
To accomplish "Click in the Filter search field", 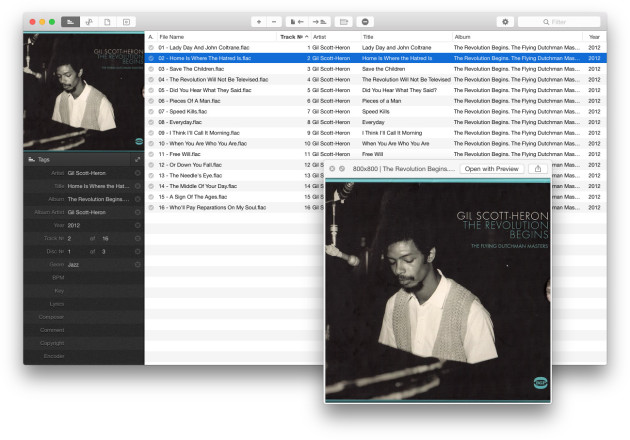I will tap(560, 21).
